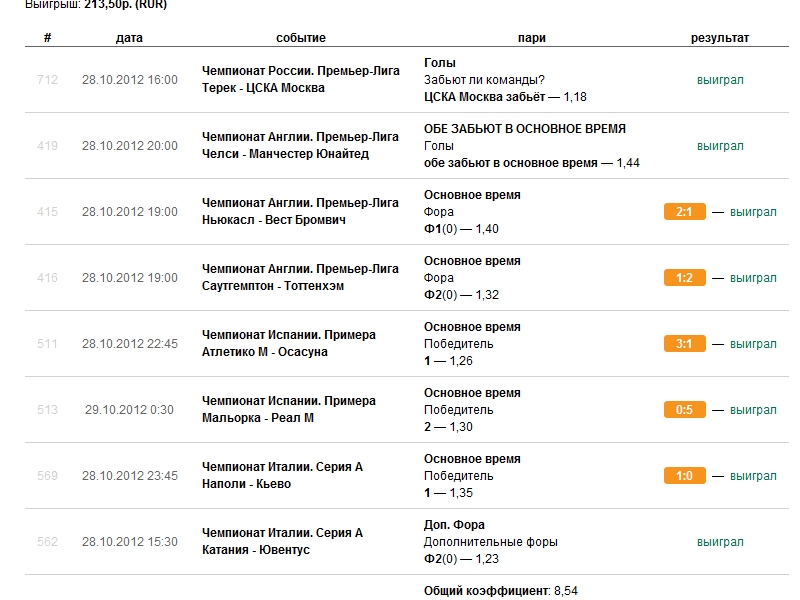The width and height of the screenshot is (800, 600).
Task: Click the orange 3:1 score badge
Action: (684, 344)
